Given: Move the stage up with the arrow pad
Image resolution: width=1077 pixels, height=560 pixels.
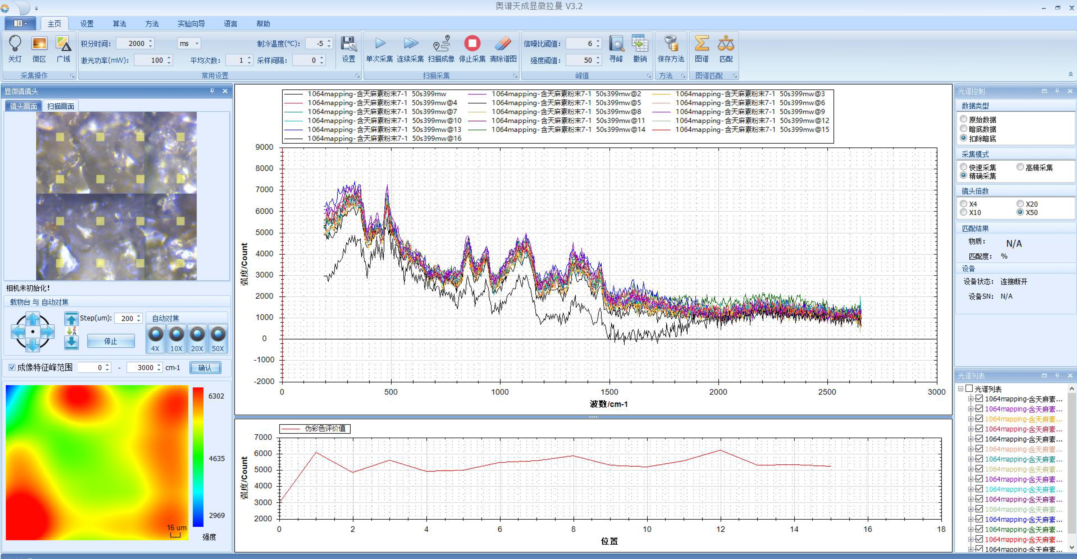Looking at the screenshot, I should 32,318.
